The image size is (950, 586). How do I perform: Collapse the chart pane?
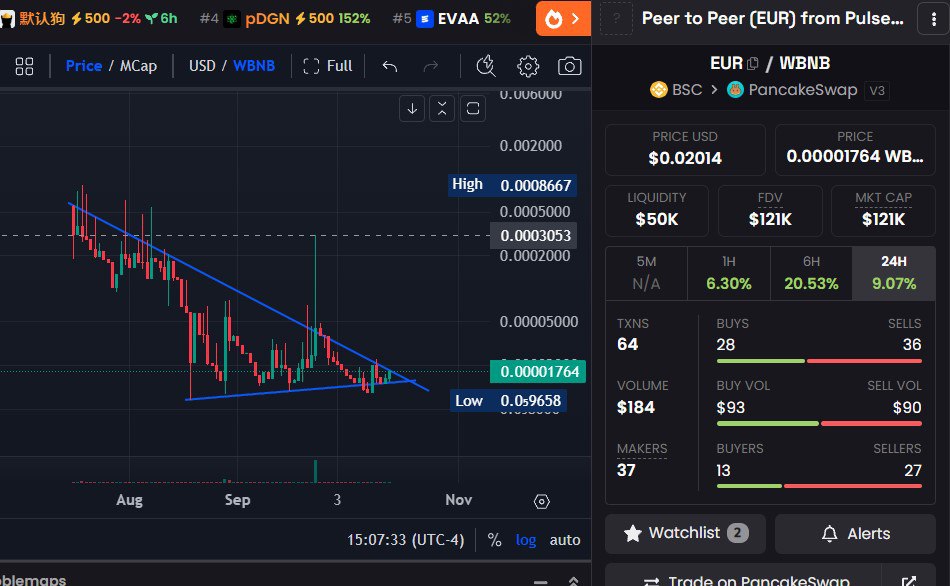[442, 108]
